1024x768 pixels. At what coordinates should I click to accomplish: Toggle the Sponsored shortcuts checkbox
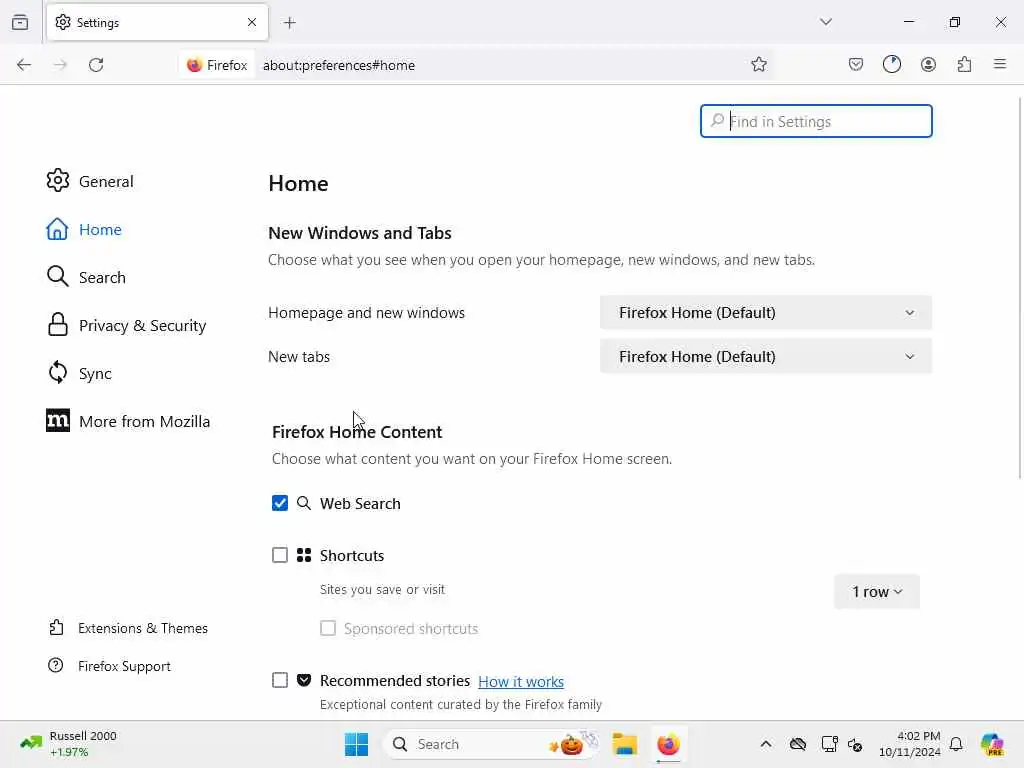[328, 628]
